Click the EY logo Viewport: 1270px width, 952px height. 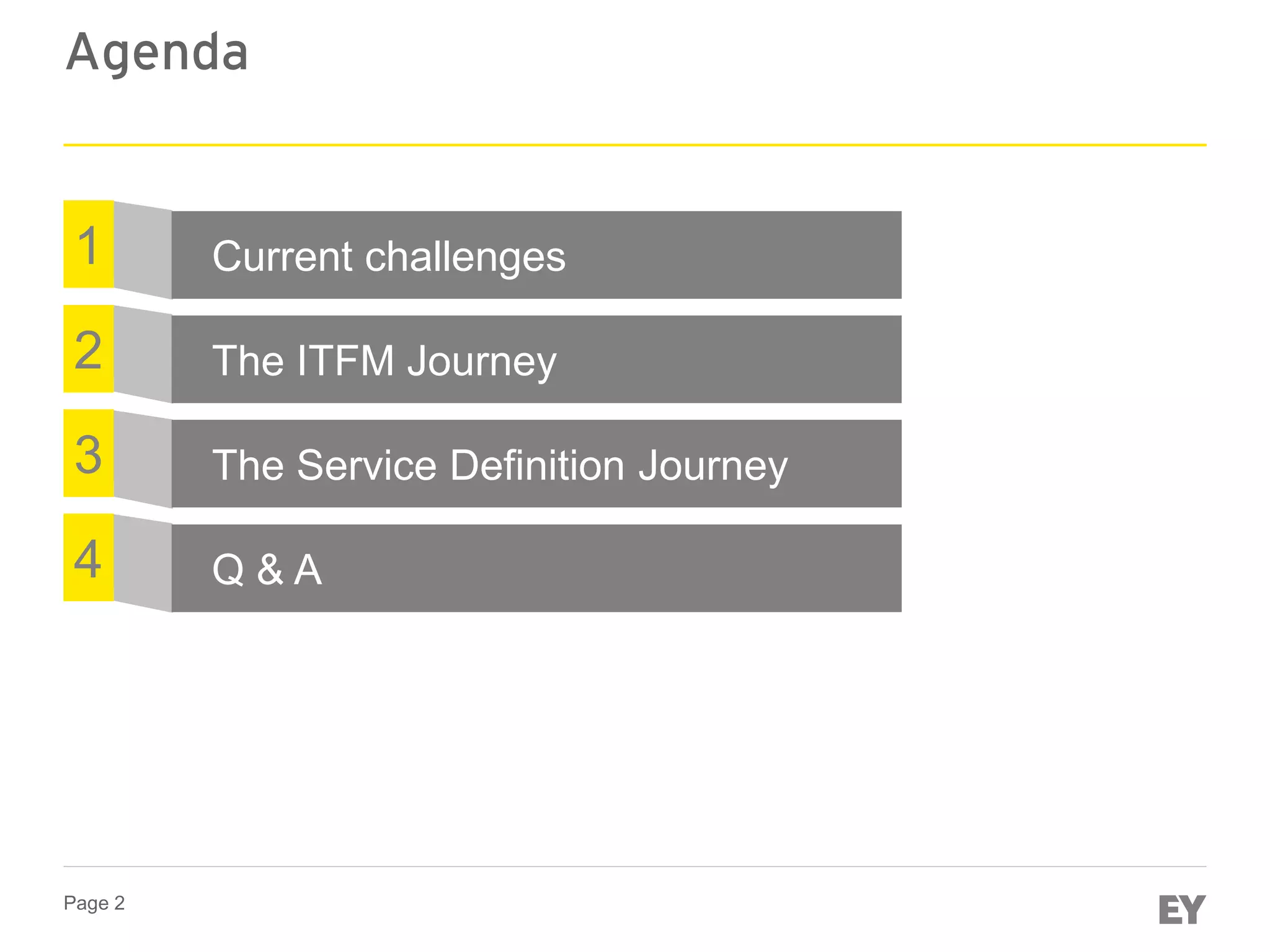[1181, 909]
